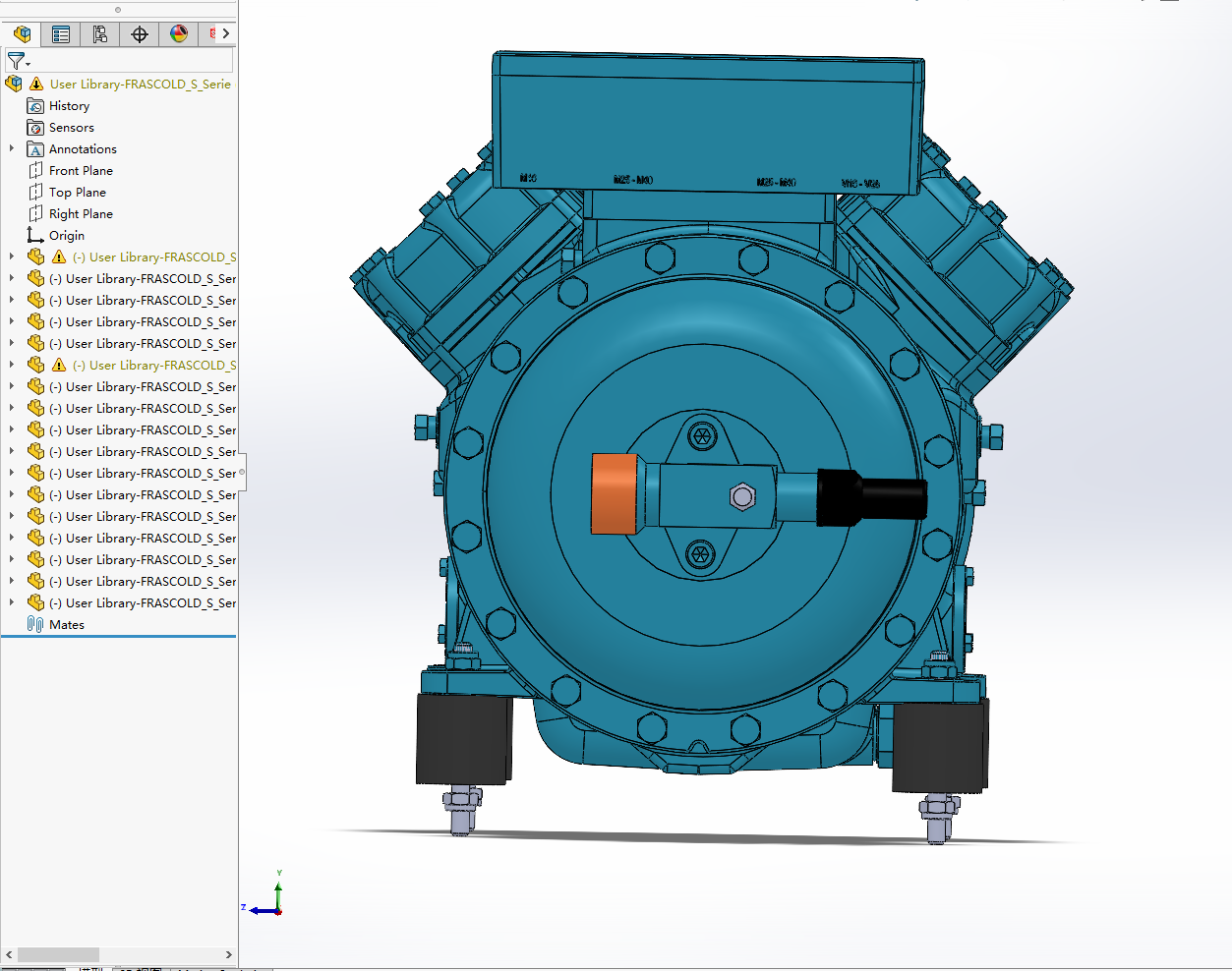
Task: Expand the first warning component node
Action: click(12, 257)
